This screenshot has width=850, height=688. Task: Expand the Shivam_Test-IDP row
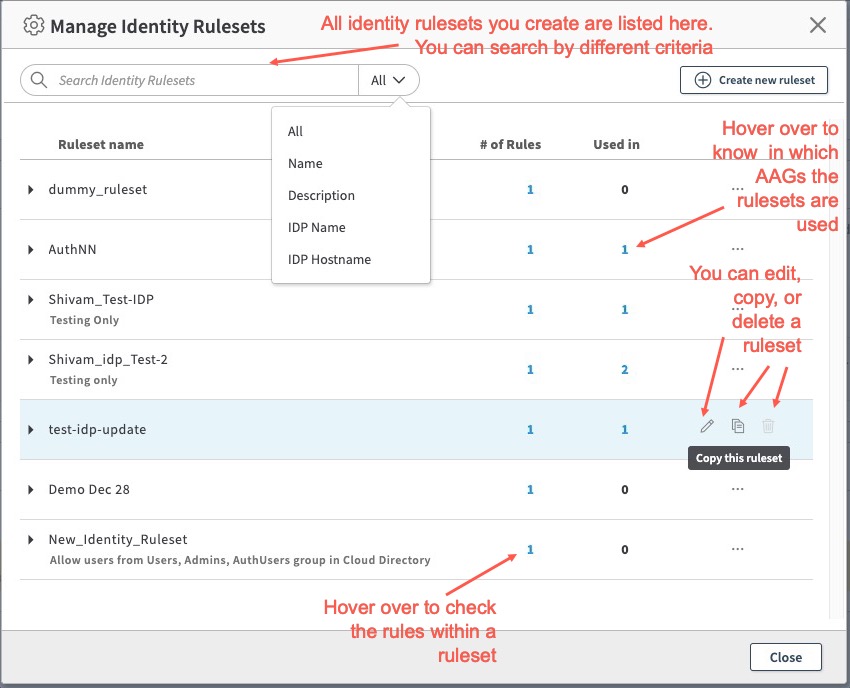31,300
